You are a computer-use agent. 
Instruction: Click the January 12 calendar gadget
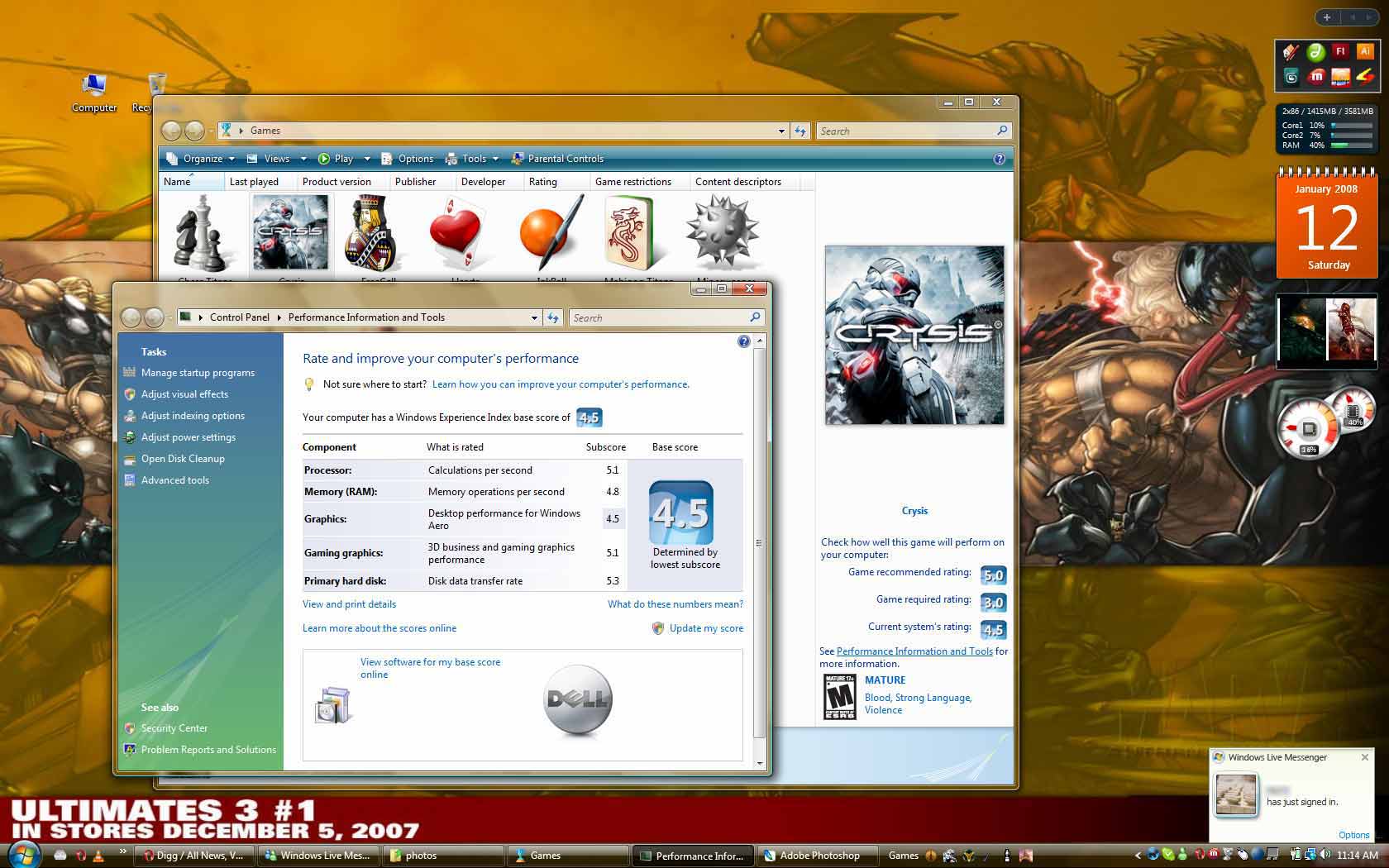[1328, 223]
